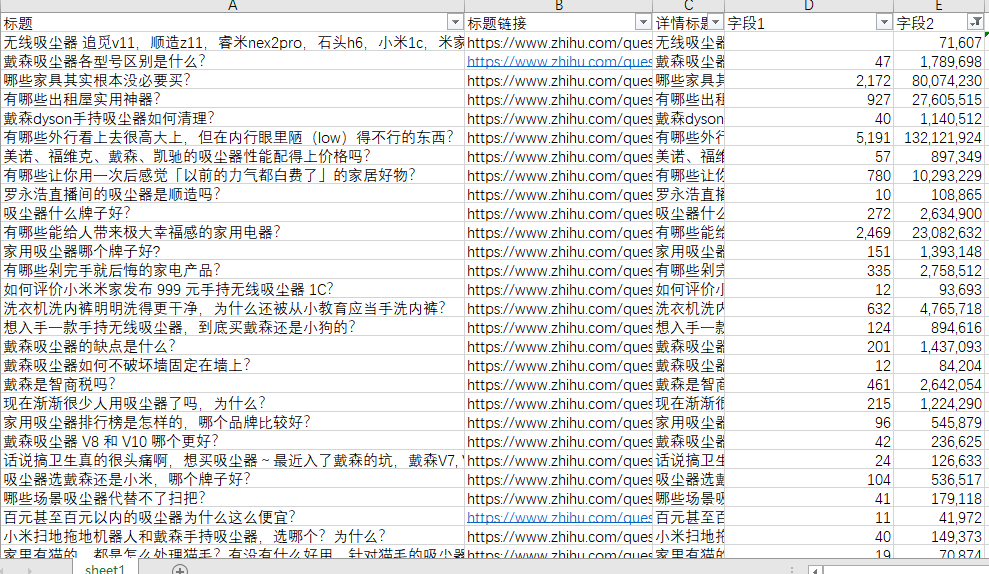
Task: Select title cell 罗永浩直播间的吸尘器是顺造吗?
Action: pos(232,194)
